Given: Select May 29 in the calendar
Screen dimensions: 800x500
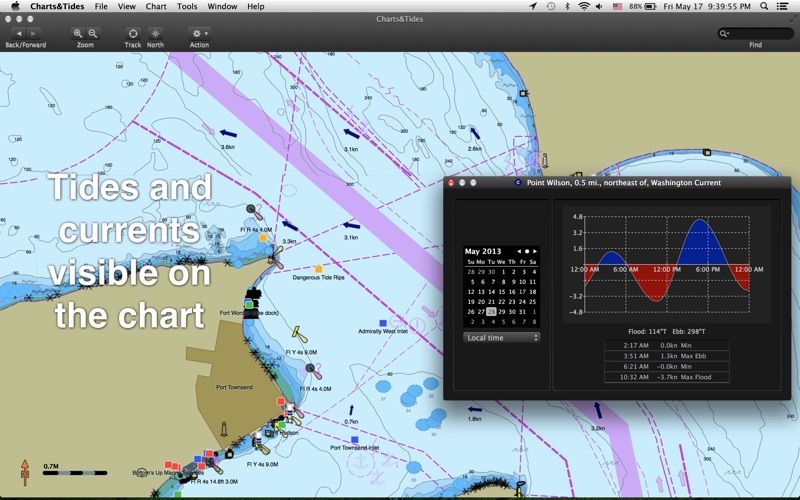Looking at the screenshot, I should [502, 312].
